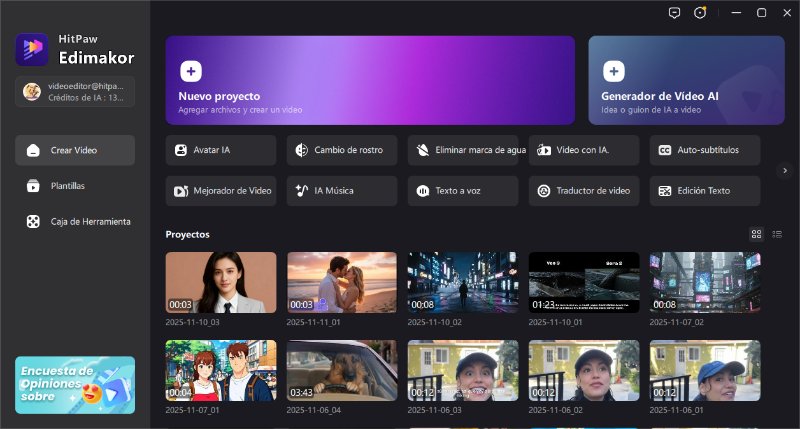Expand more tools with right arrow
This screenshot has width=800, height=429.
pos(785,171)
